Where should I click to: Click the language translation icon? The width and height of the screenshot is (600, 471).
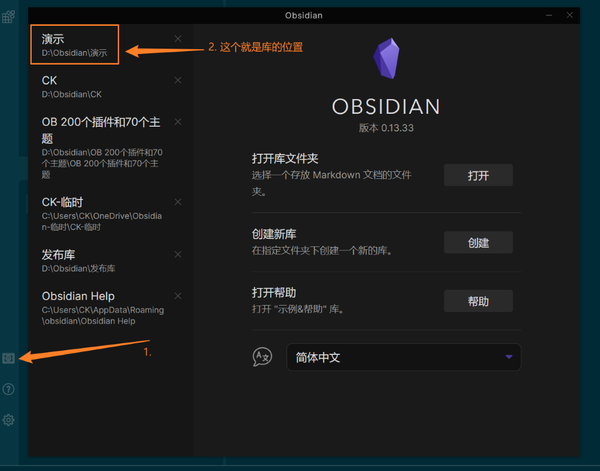[x=262, y=357]
